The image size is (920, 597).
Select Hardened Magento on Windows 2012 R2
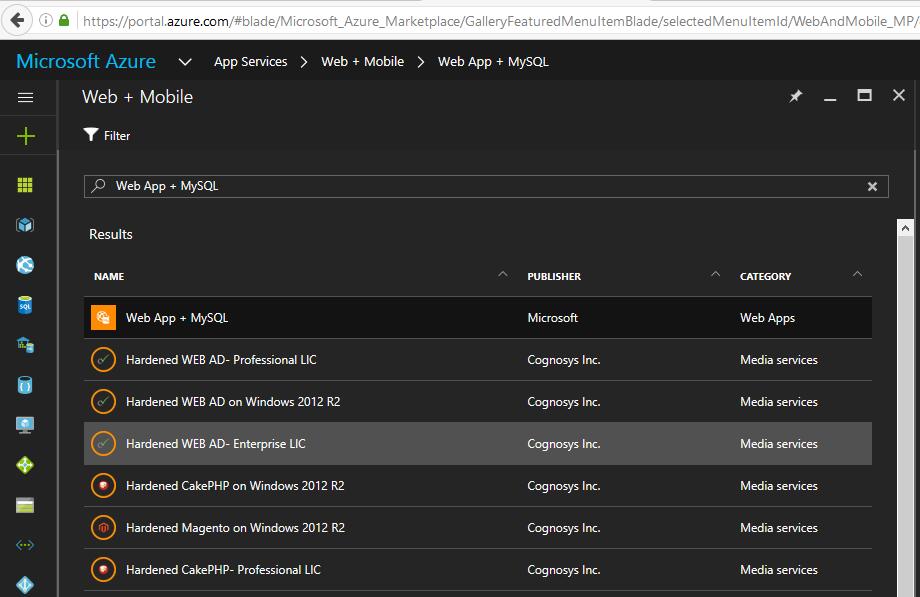pyautogui.click(x=478, y=528)
